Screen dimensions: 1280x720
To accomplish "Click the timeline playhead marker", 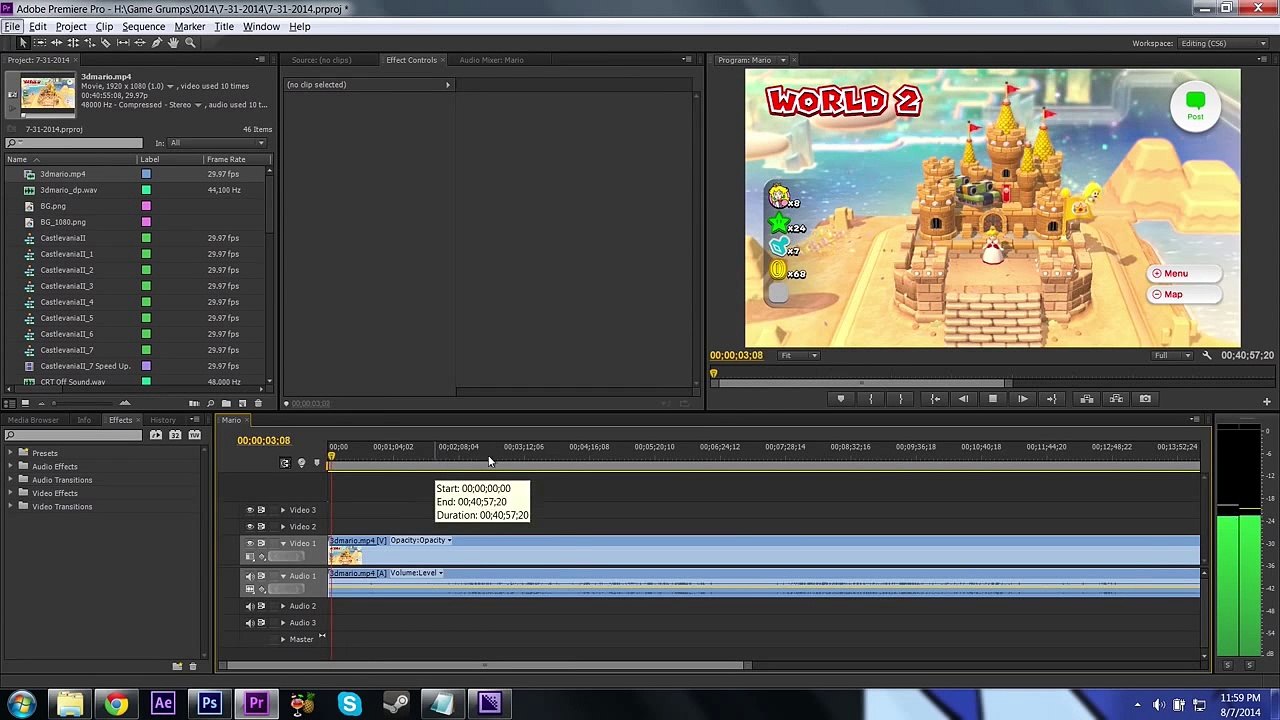I will (x=331, y=457).
